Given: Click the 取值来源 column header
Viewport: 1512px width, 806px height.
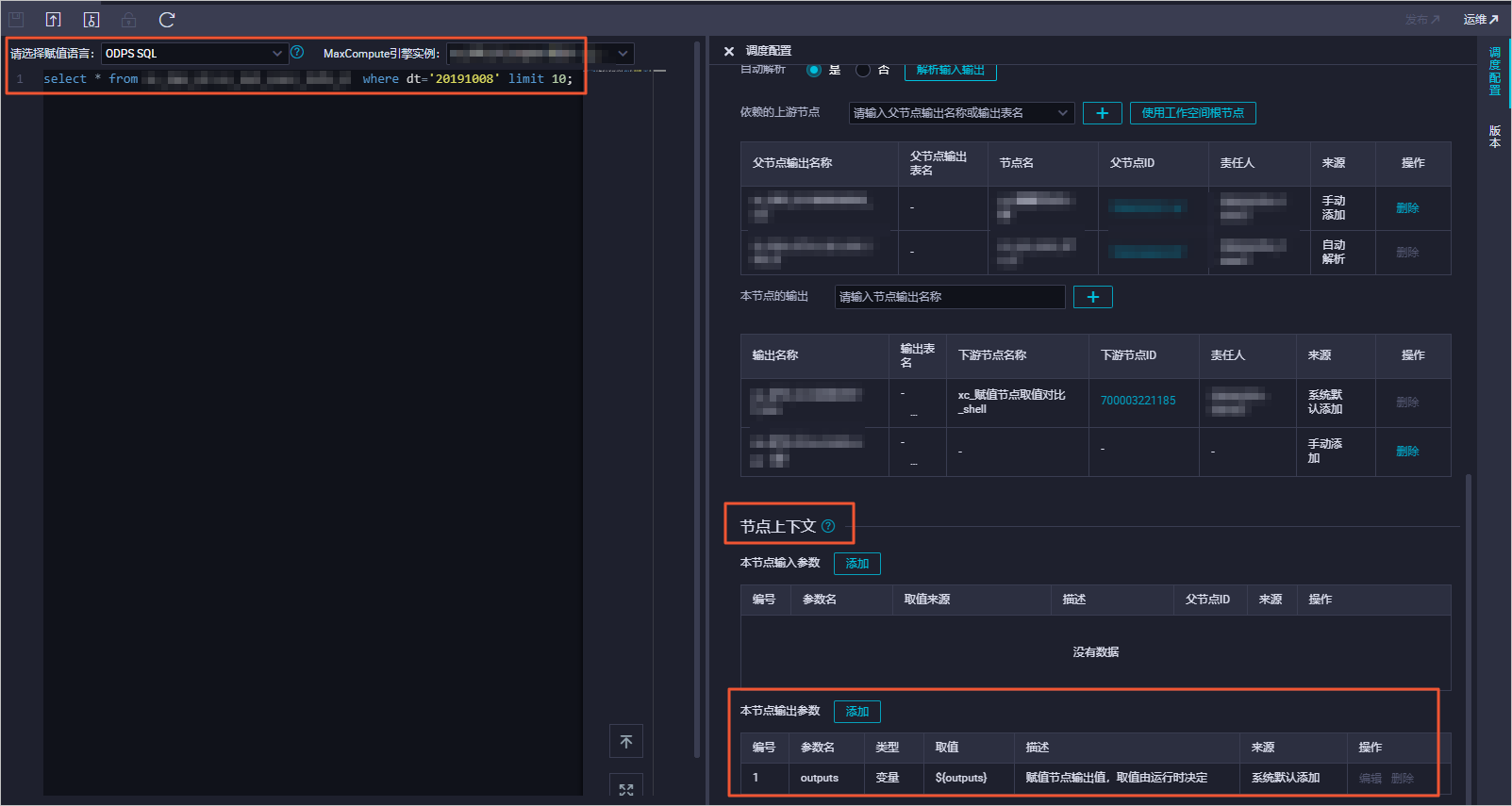Looking at the screenshot, I should point(927,600).
